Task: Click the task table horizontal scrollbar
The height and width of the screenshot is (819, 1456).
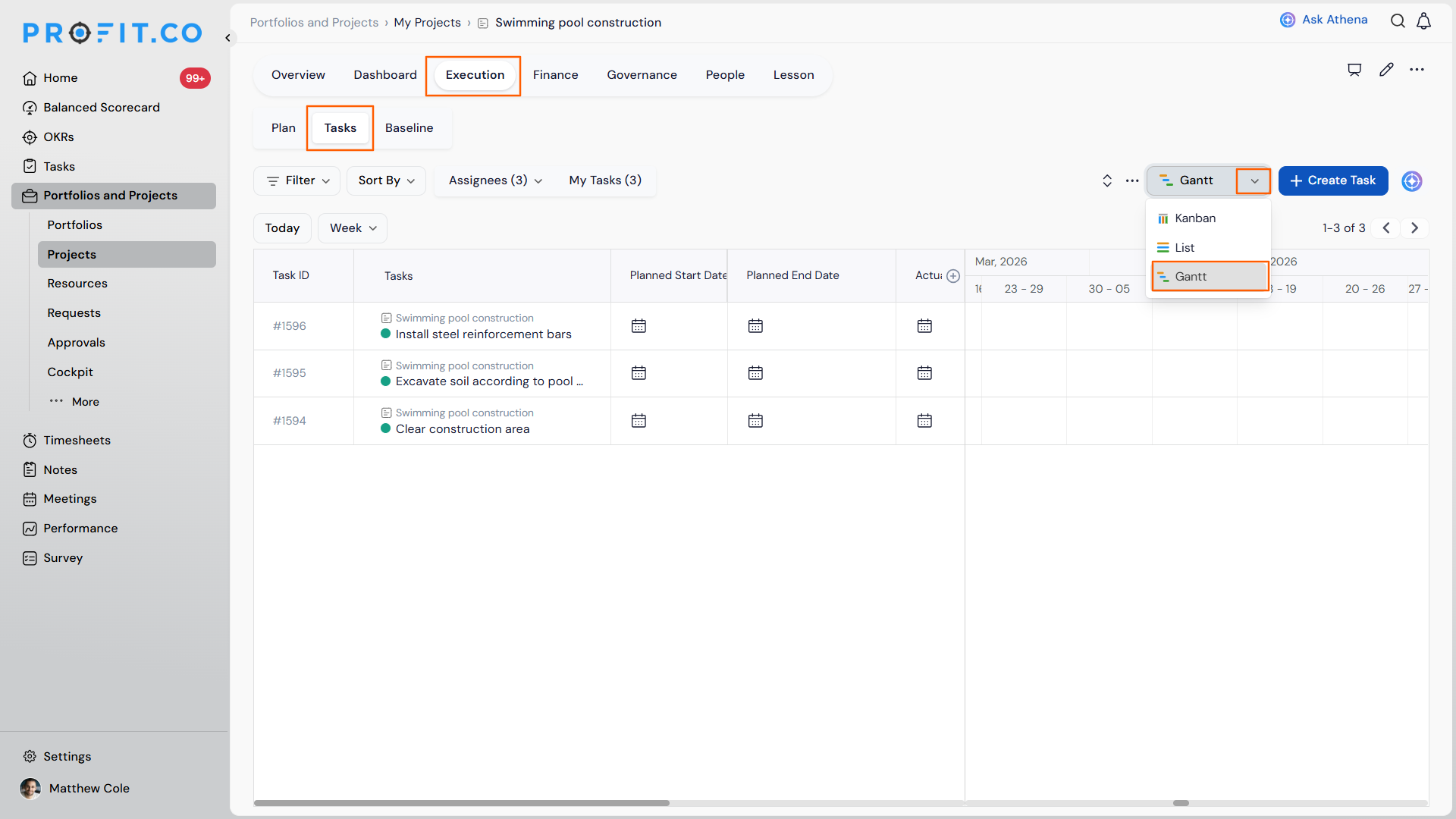Action: [462, 803]
